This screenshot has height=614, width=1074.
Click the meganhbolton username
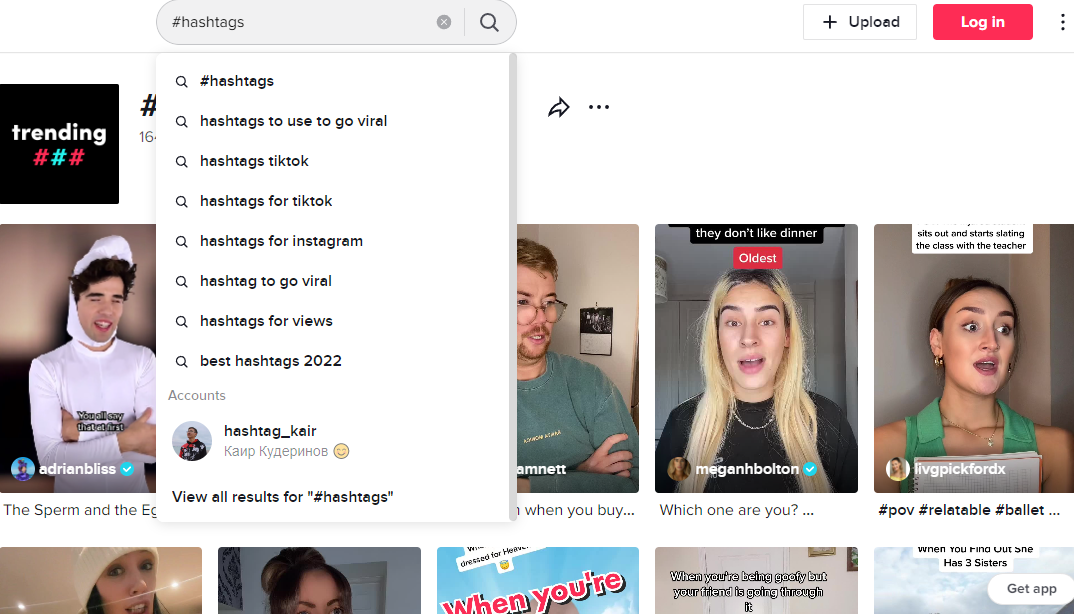[x=747, y=469]
